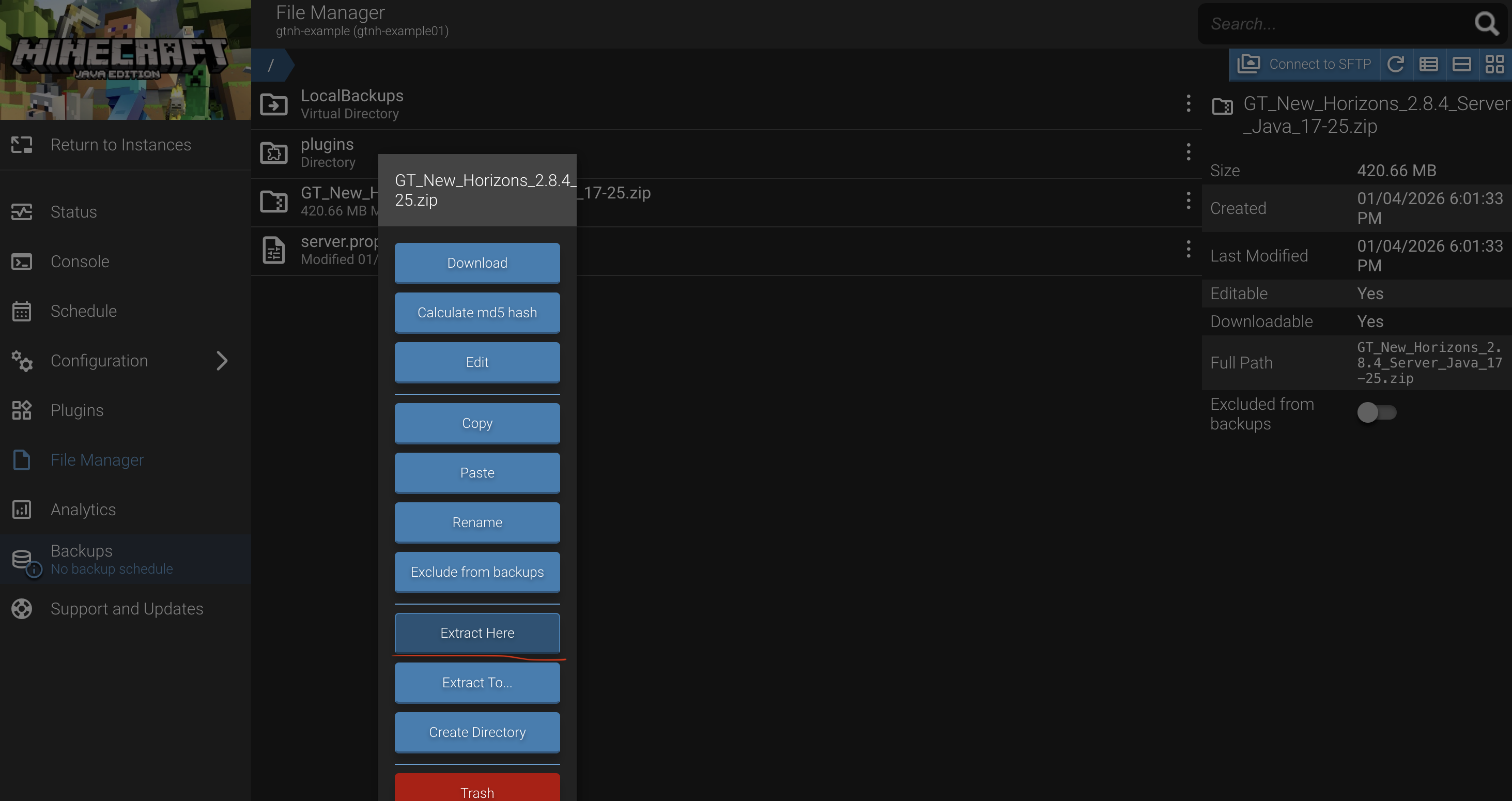
Task: Click the archive icon in details panel
Action: tap(1223, 106)
